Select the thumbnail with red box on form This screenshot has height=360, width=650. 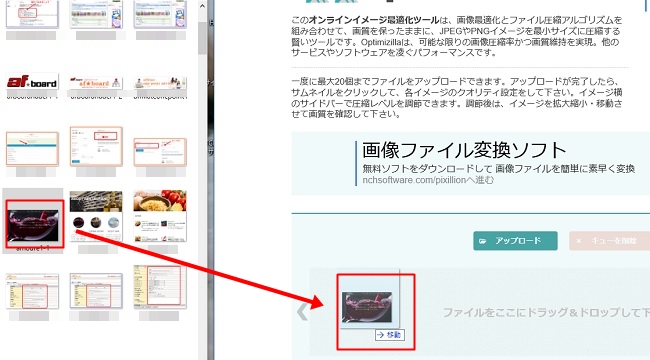pos(96,146)
